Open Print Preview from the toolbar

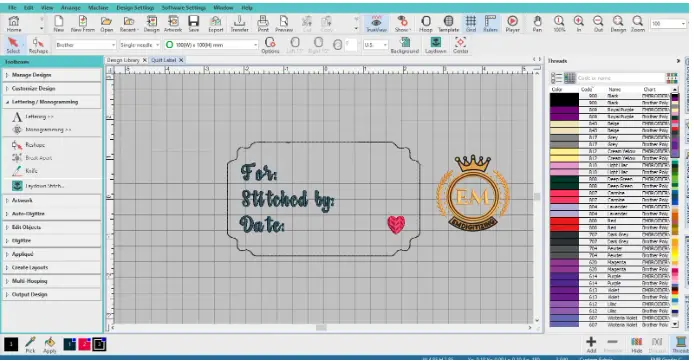pos(284,23)
